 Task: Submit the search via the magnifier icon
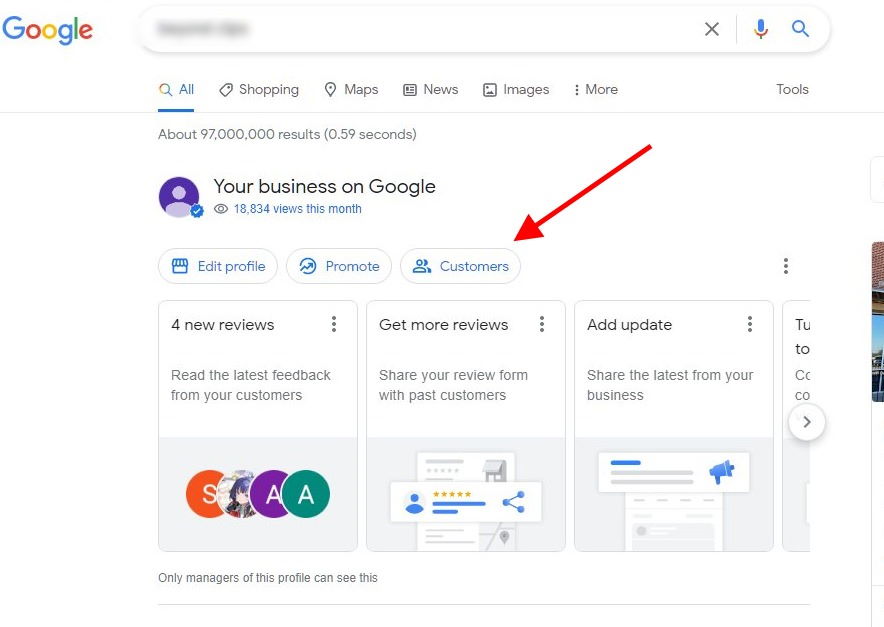[x=800, y=29]
